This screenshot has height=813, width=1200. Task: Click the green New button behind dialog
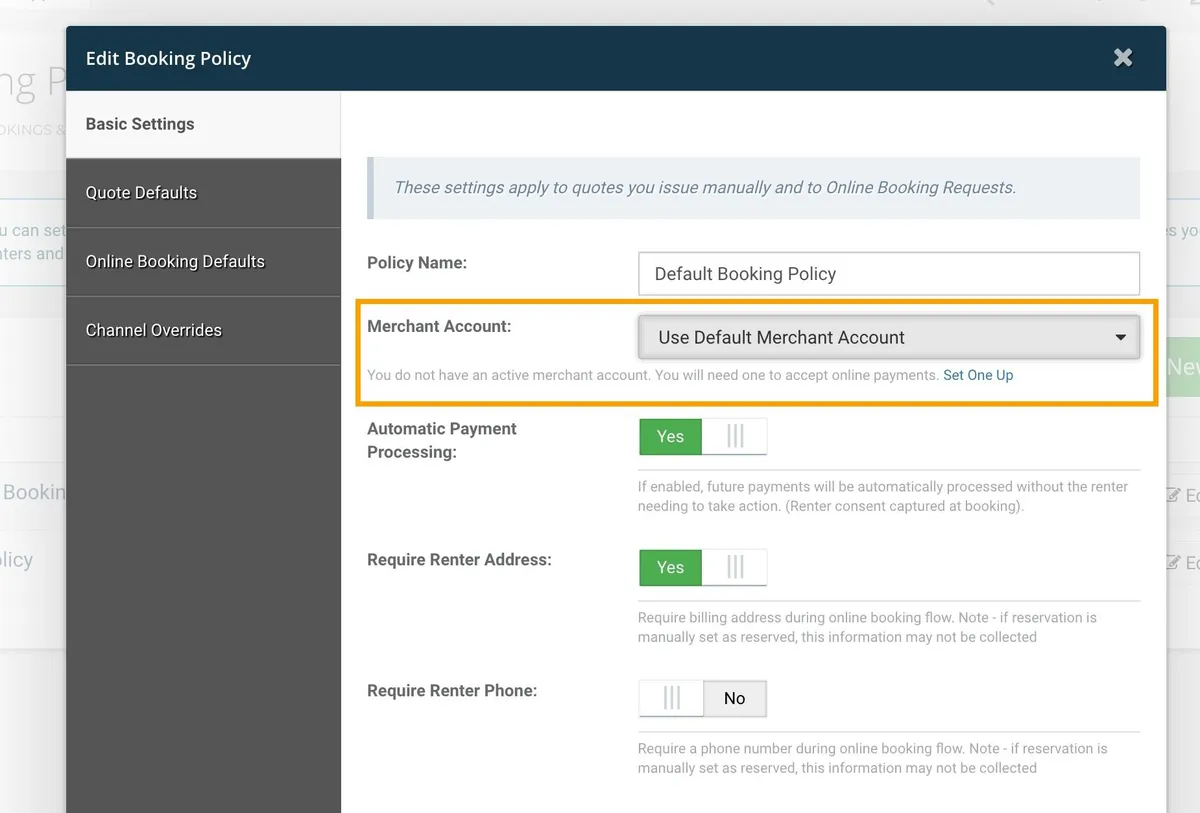click(1182, 367)
